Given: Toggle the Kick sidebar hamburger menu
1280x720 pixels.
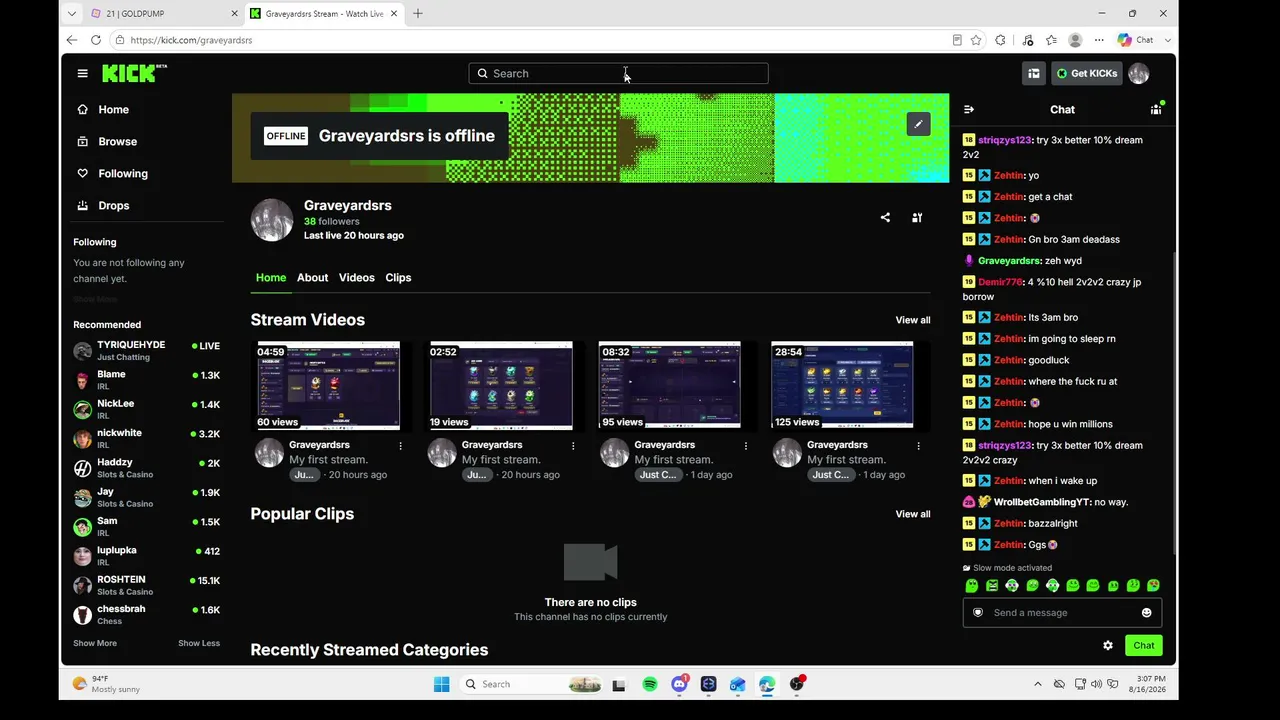Looking at the screenshot, I should (82, 73).
